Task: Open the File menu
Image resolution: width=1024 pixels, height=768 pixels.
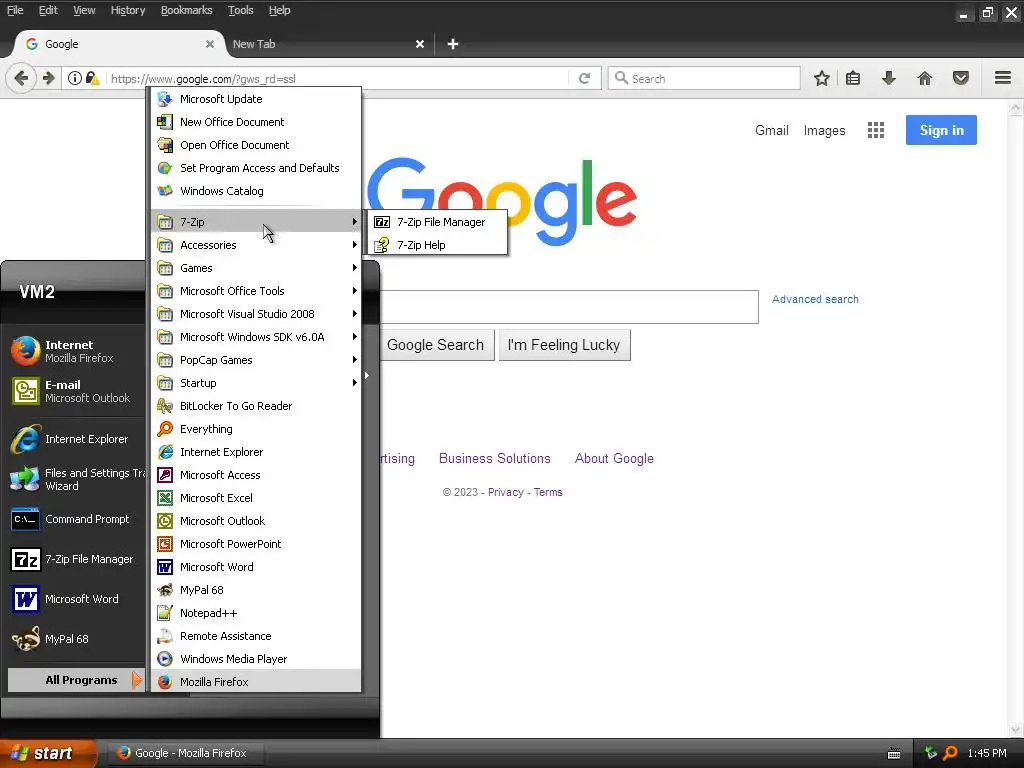Action: coord(15,10)
